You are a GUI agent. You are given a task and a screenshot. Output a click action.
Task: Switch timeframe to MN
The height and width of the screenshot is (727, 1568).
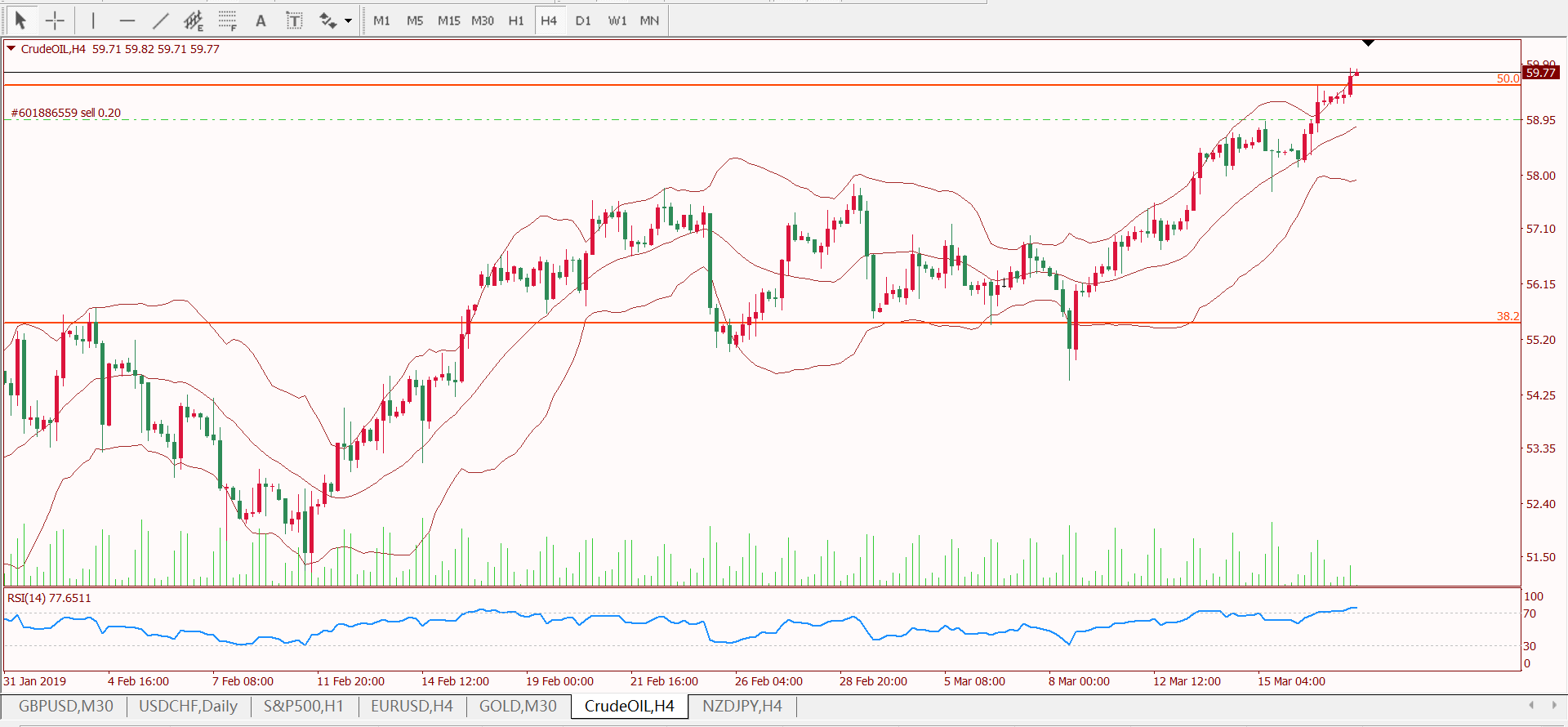pos(649,20)
